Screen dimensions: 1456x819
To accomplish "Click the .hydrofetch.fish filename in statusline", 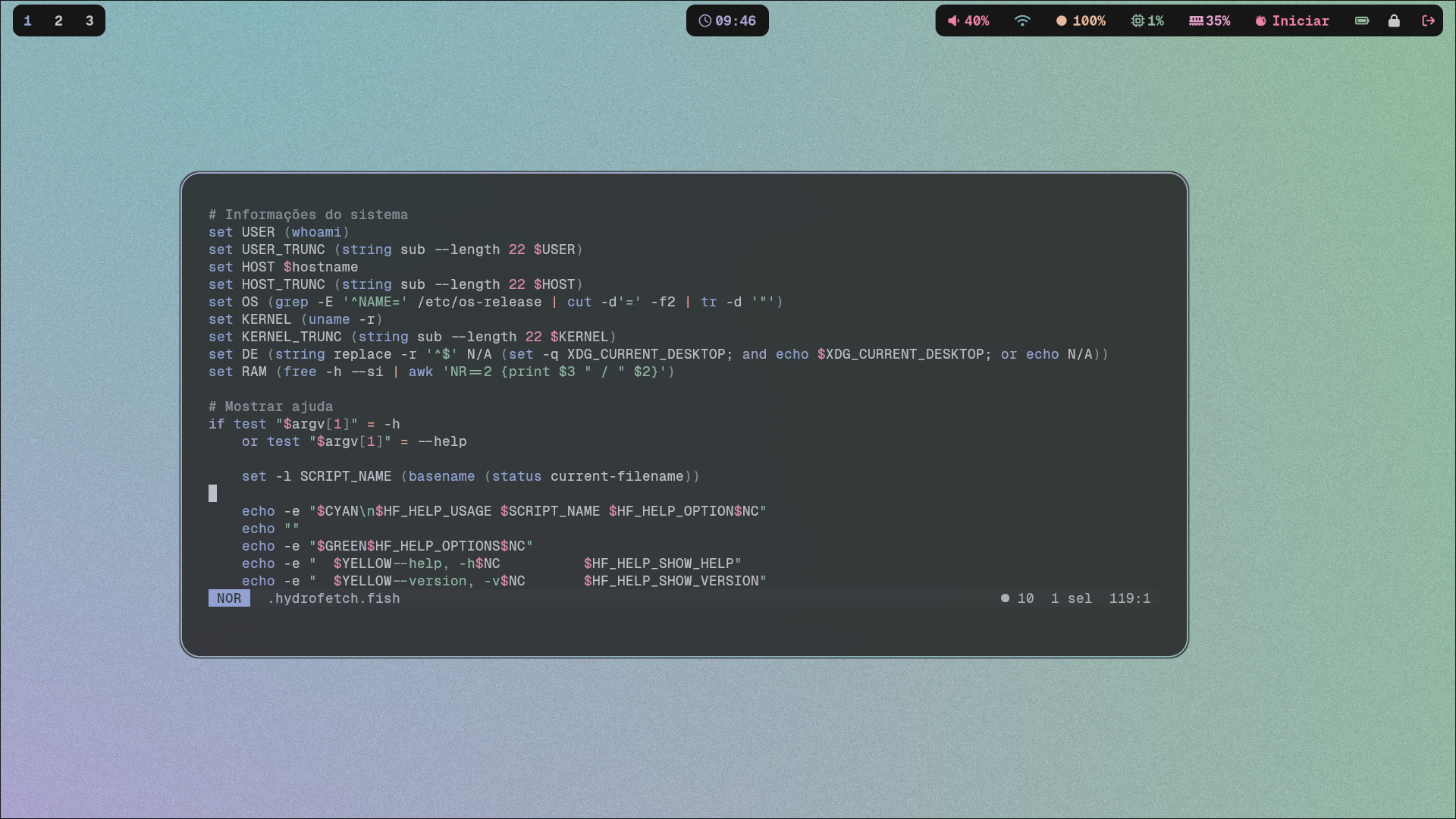I will click(x=334, y=598).
